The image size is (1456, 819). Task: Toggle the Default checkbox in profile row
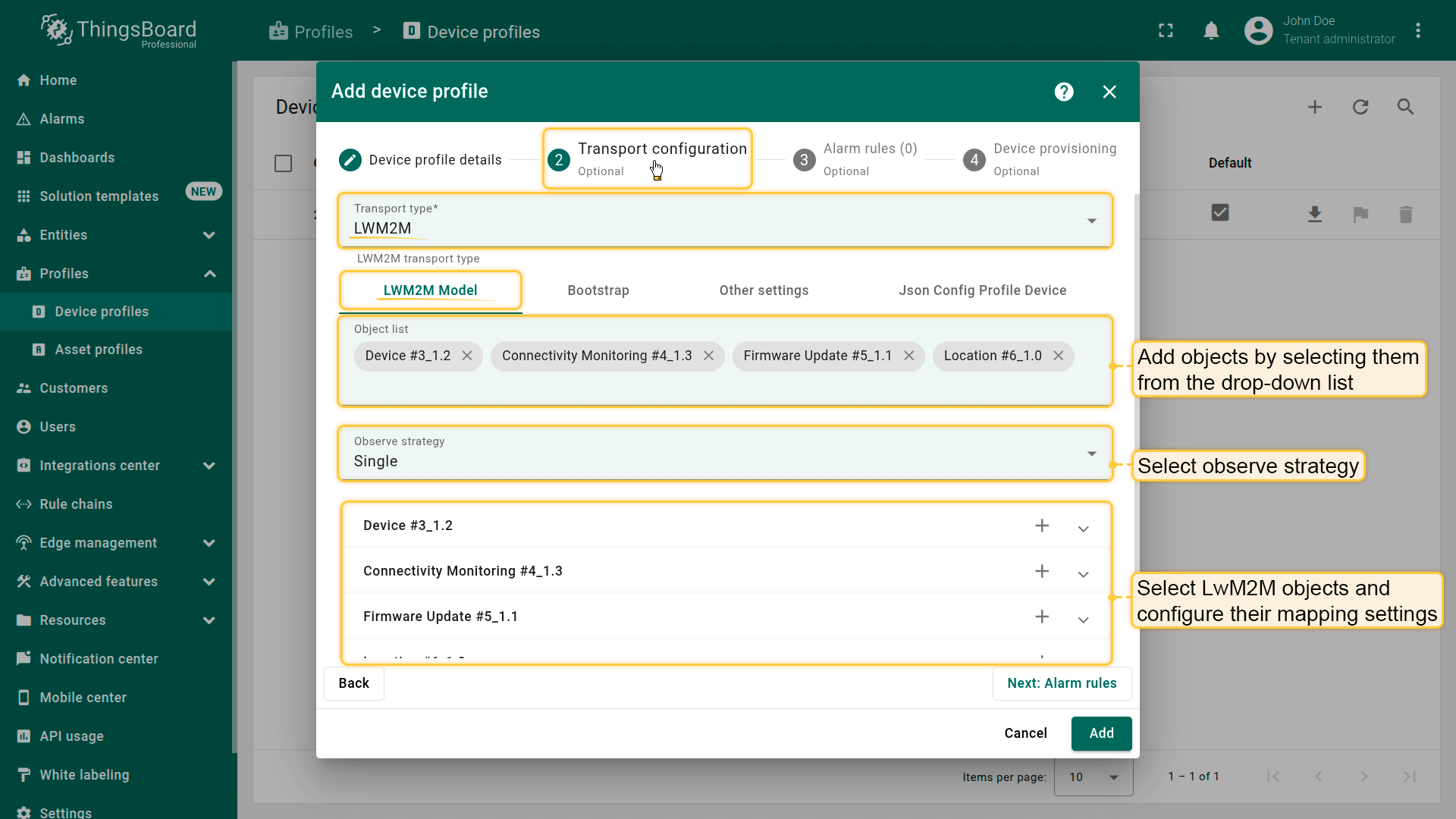[1219, 213]
